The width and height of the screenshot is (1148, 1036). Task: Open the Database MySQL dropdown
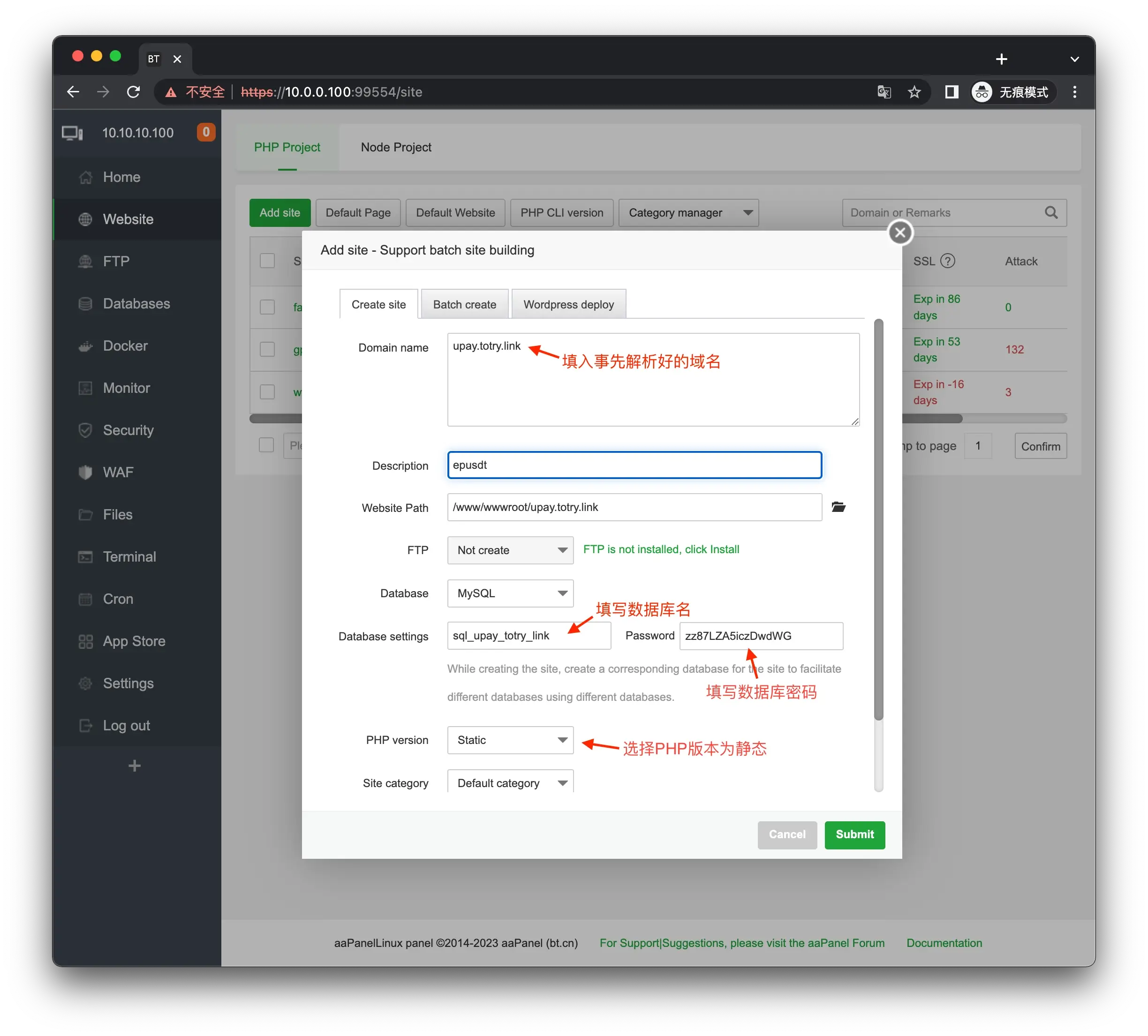(x=510, y=593)
